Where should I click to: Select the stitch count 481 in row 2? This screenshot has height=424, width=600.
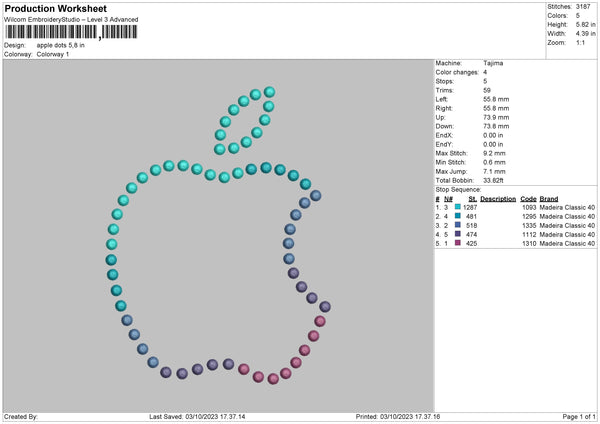coord(471,216)
